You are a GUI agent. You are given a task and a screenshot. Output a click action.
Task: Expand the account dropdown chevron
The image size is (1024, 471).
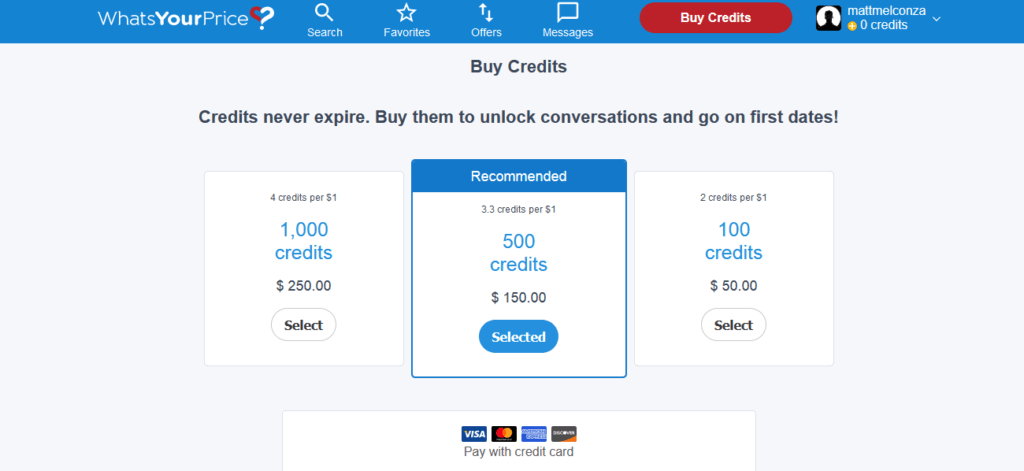(x=936, y=19)
